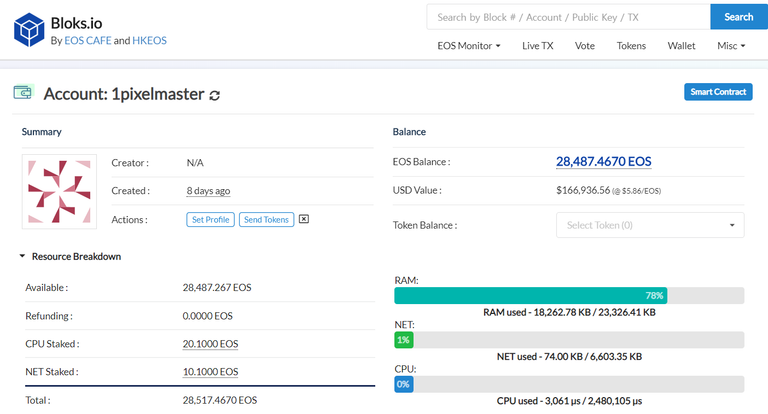
Task: Select the USD value $166,936.56
Action: pos(583,190)
